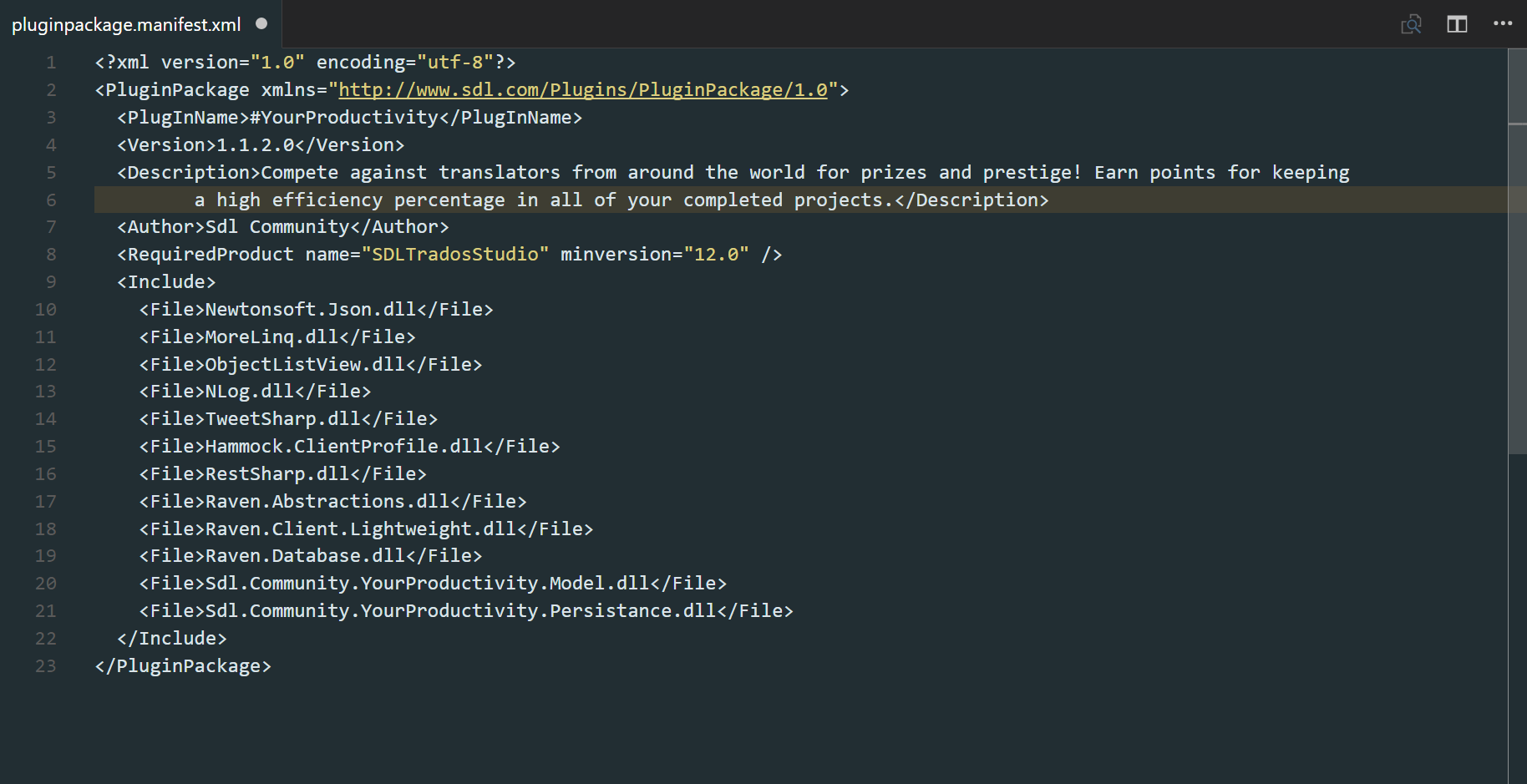The width and height of the screenshot is (1527, 784).
Task: Click the Raven.Client.Lightweight.dll file entry
Action: click(367, 529)
